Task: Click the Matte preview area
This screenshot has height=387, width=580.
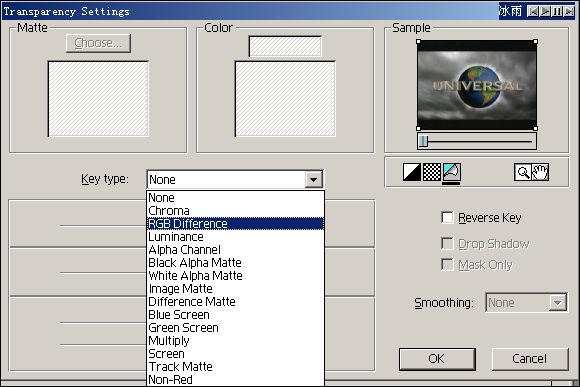Action: (x=98, y=99)
